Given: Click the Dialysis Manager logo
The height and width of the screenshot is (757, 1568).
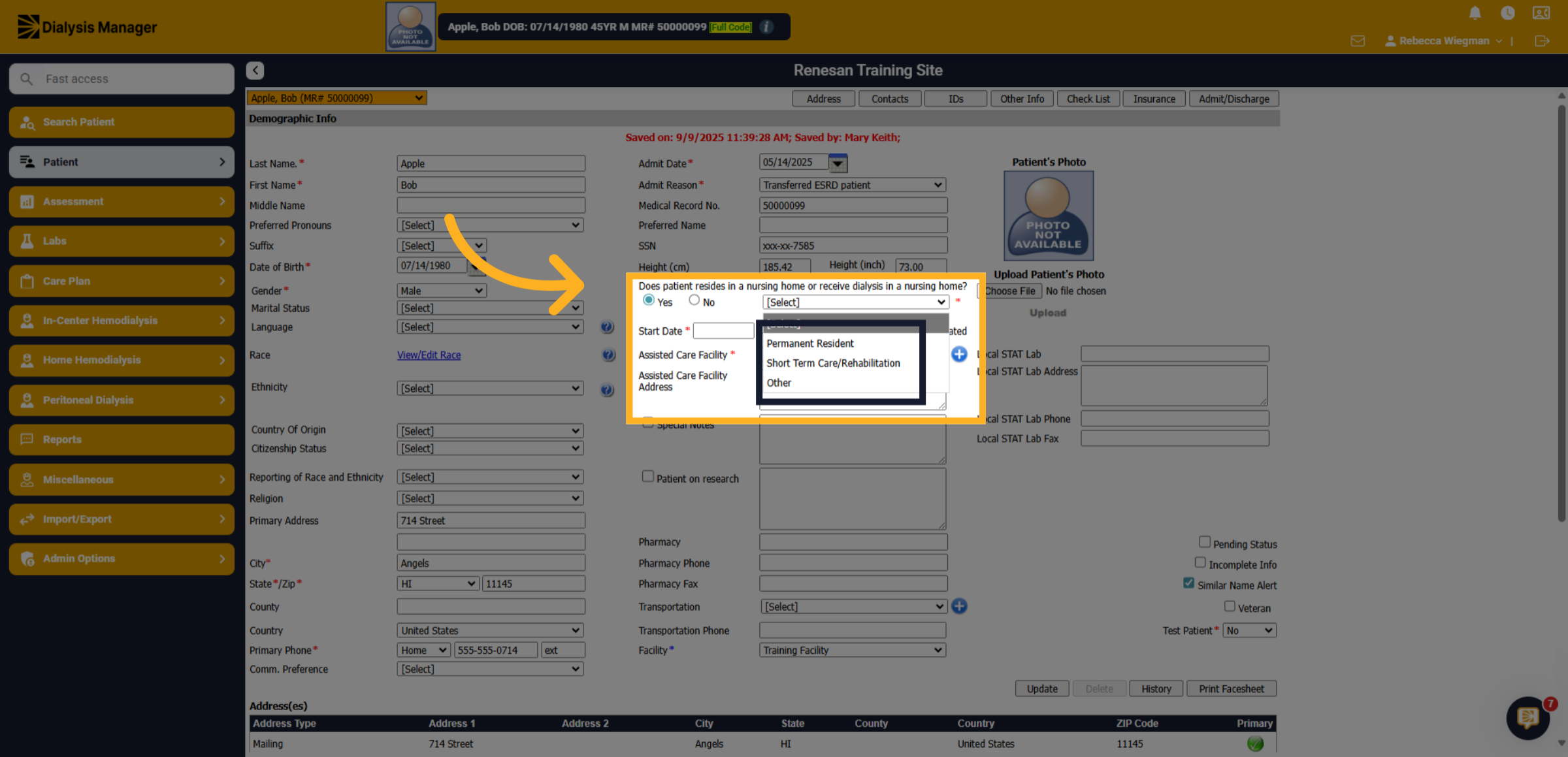Looking at the screenshot, I should click(87, 27).
